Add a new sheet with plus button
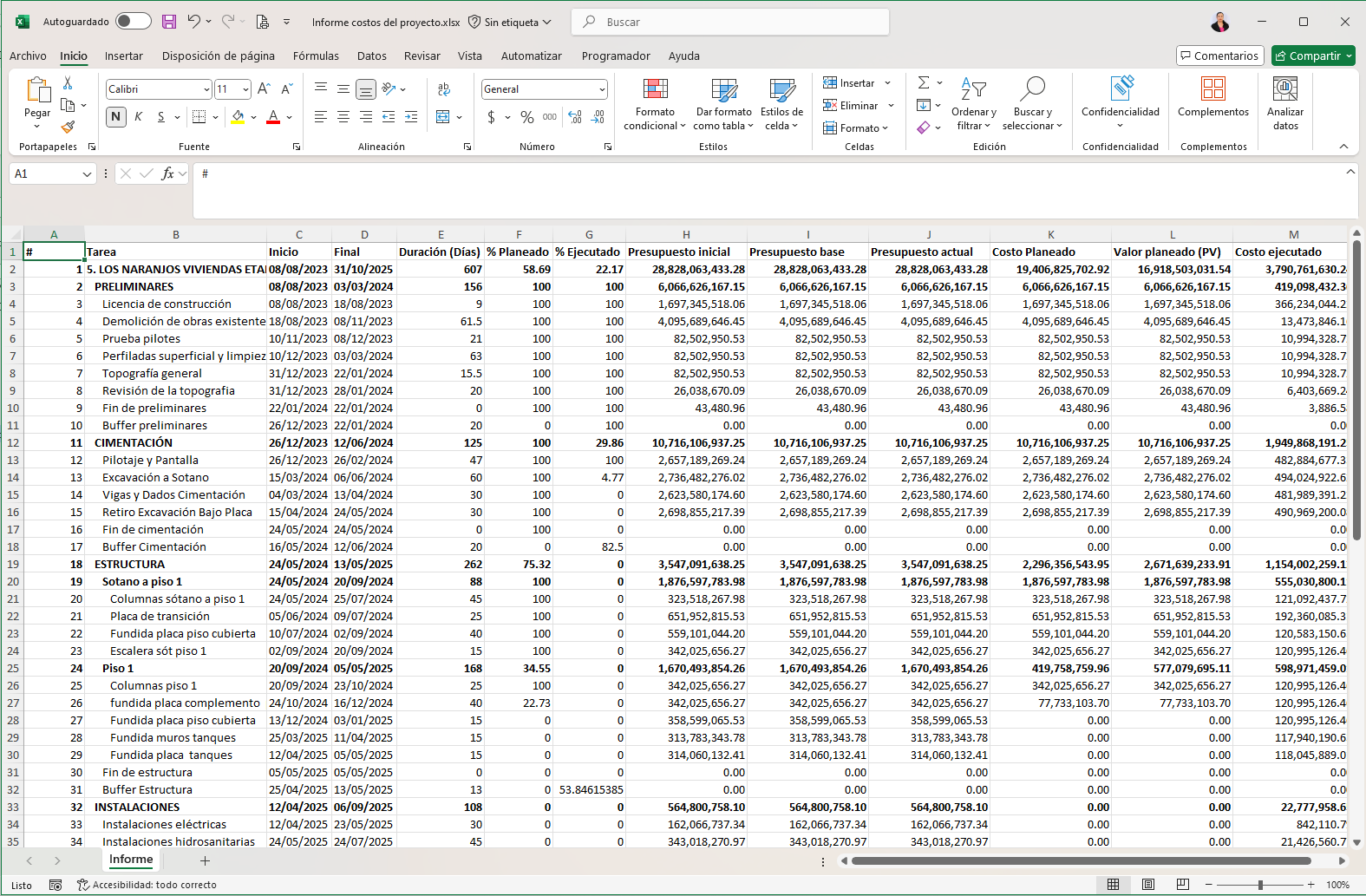Viewport: 1366px width, 896px height. coord(205,860)
